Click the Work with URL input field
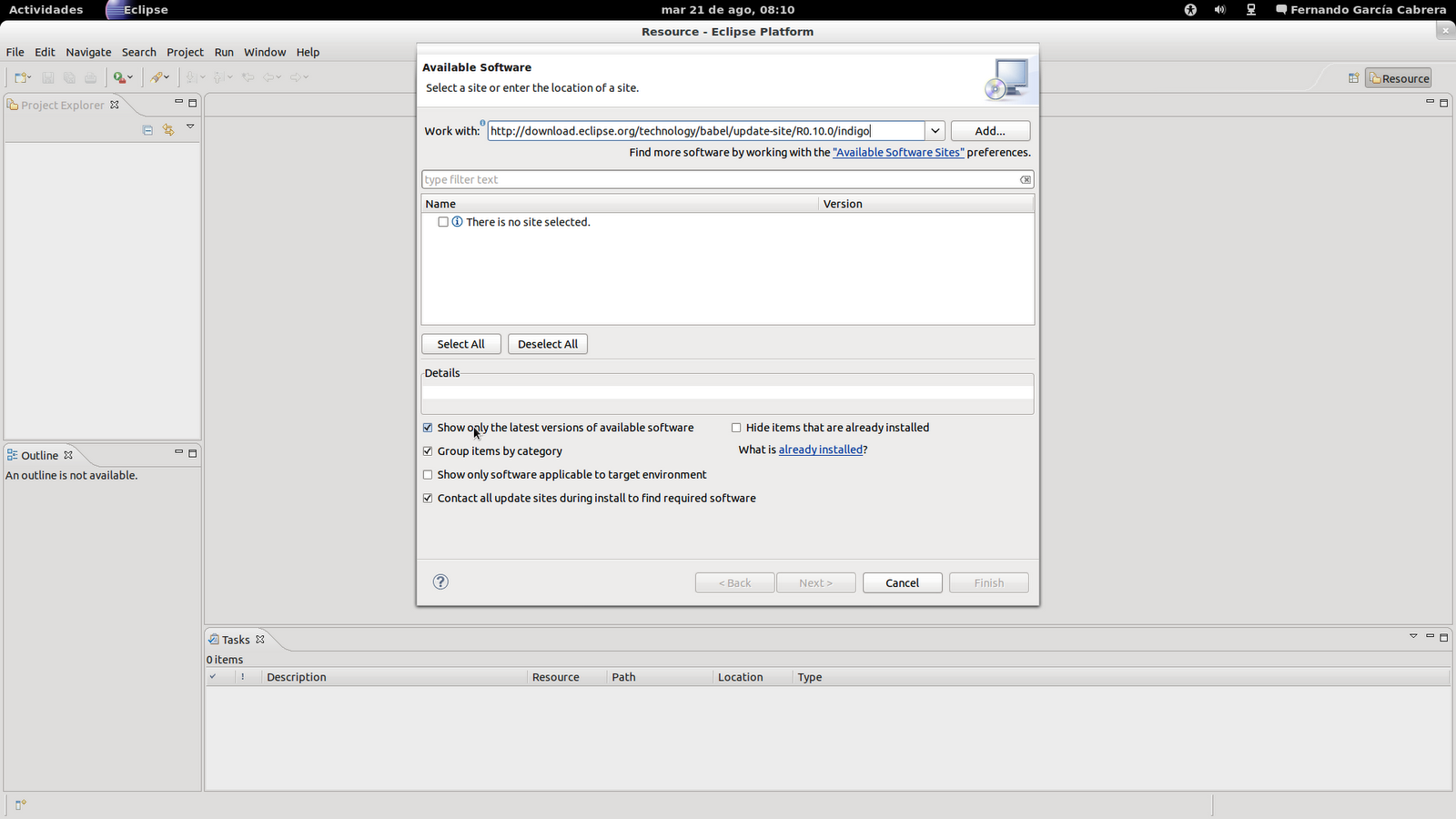Screen dimensions: 1456x819 (706, 131)
